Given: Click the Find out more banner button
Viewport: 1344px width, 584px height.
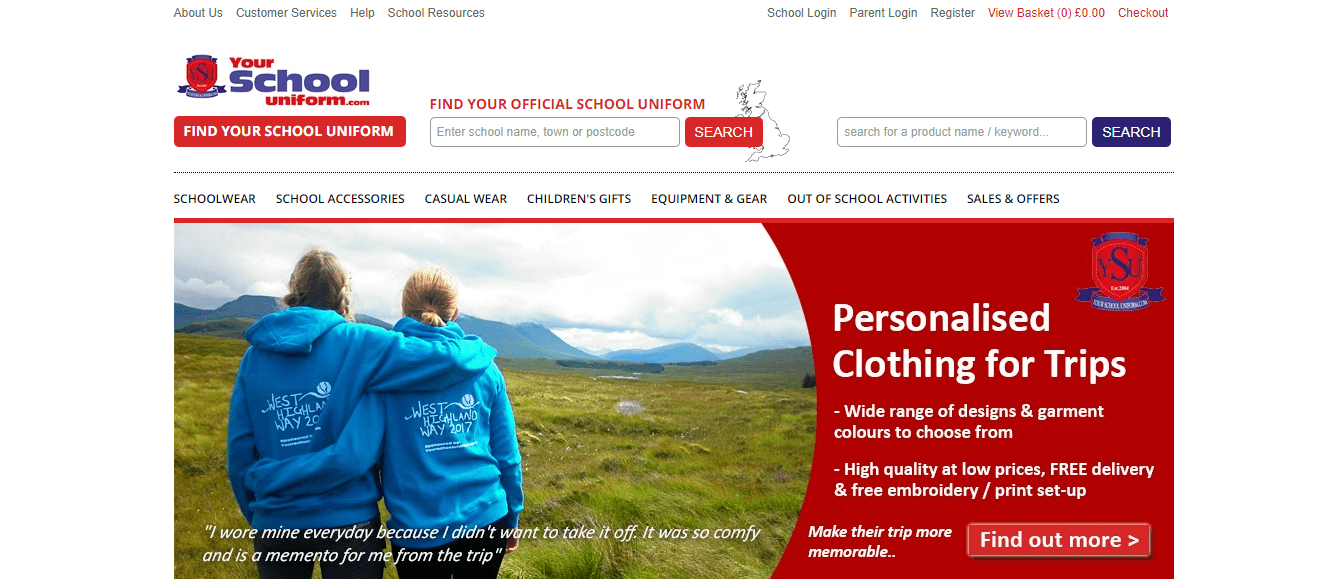Looking at the screenshot, I should [x=1059, y=541].
